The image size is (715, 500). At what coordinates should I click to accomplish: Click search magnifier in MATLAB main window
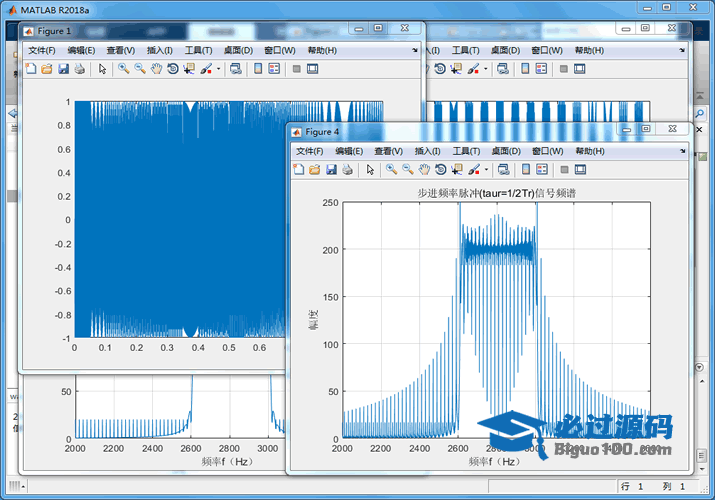[x=699, y=113]
